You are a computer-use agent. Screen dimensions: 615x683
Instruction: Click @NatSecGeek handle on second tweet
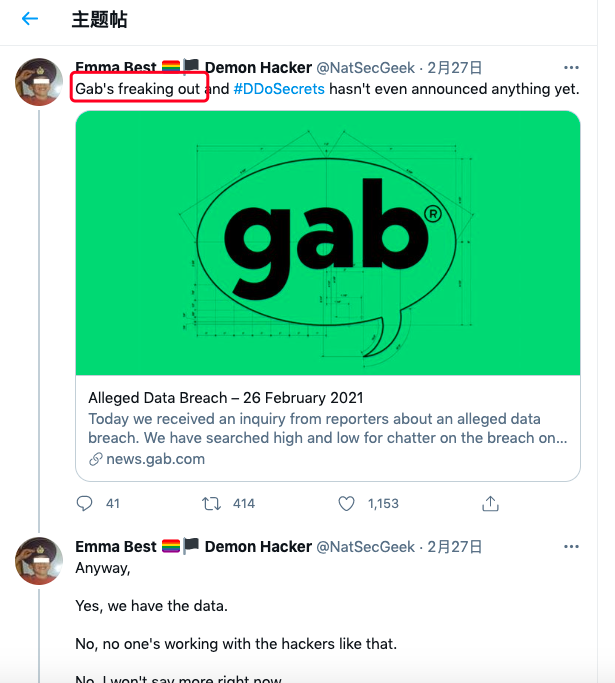pos(365,546)
